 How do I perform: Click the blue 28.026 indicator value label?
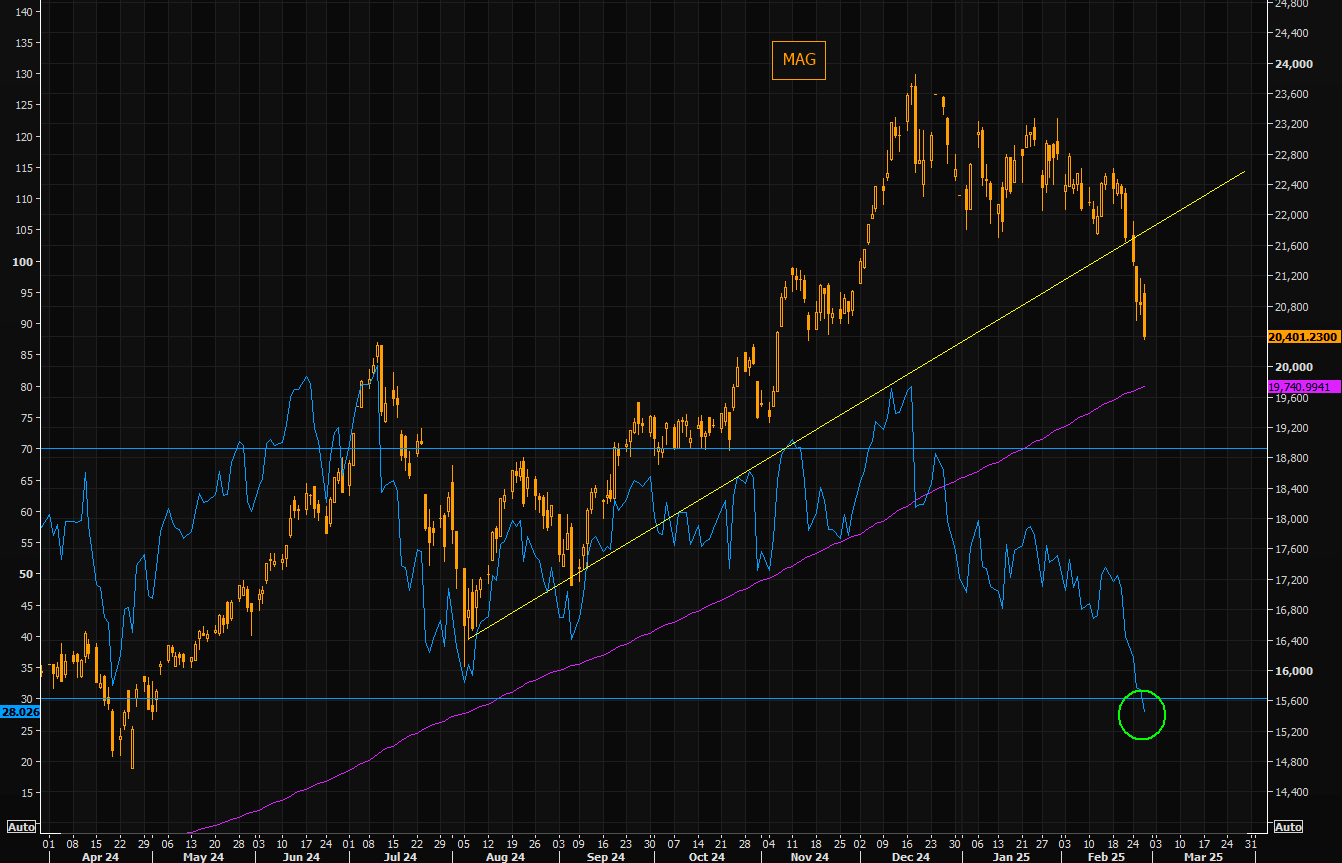click(x=20, y=712)
